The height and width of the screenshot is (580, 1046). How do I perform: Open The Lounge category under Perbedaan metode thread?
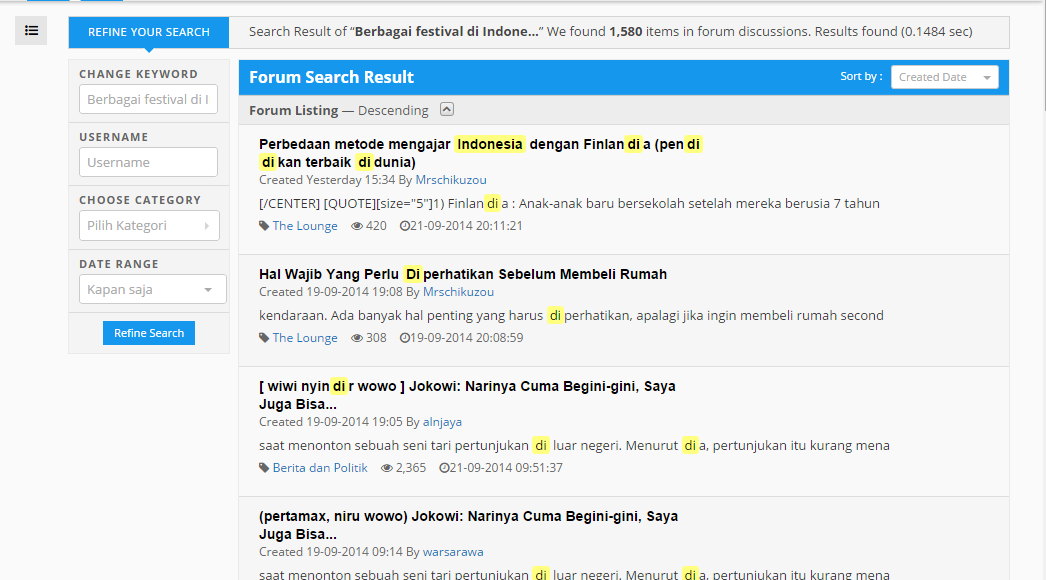(305, 226)
